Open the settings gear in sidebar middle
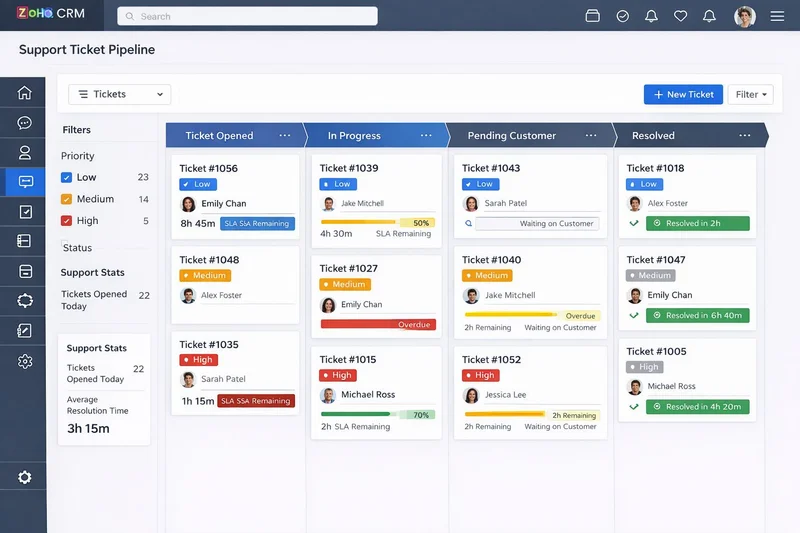The image size is (800, 533). (x=25, y=361)
